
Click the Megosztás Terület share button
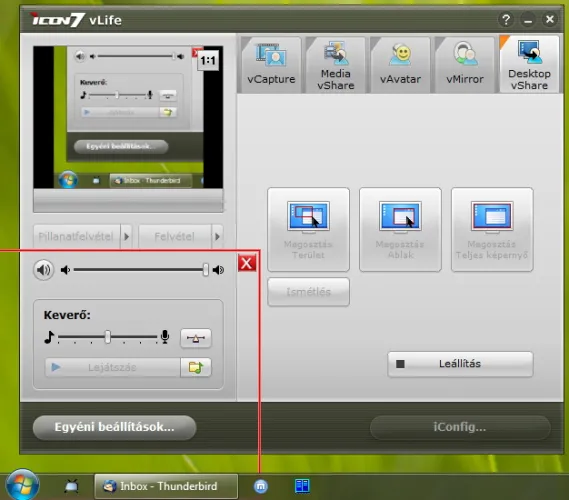(308, 229)
